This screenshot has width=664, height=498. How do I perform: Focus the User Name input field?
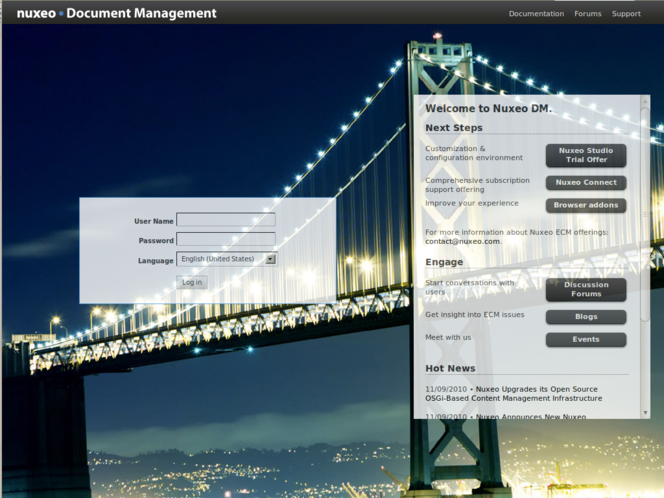226,220
